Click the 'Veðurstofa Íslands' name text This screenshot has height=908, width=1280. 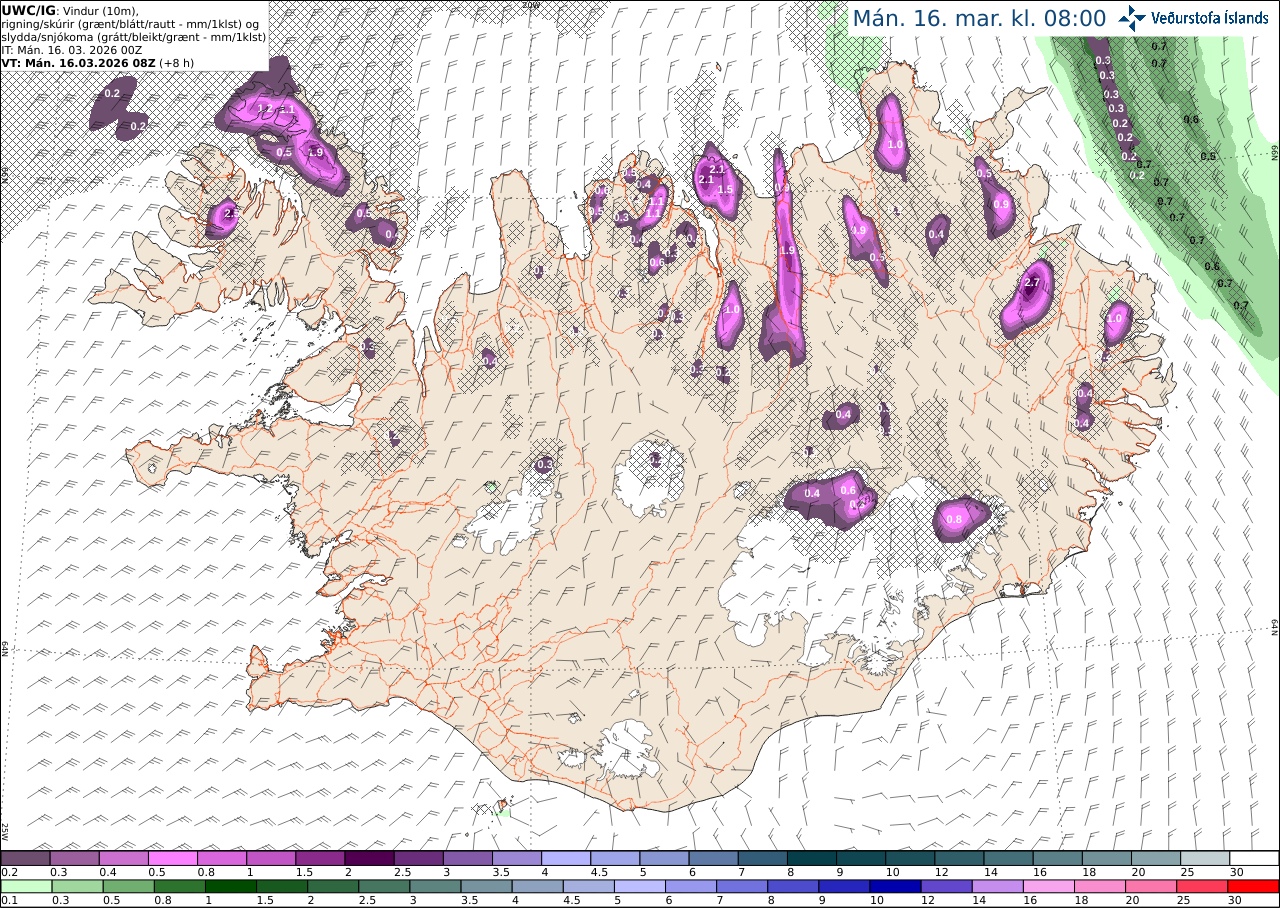click(x=1210, y=18)
